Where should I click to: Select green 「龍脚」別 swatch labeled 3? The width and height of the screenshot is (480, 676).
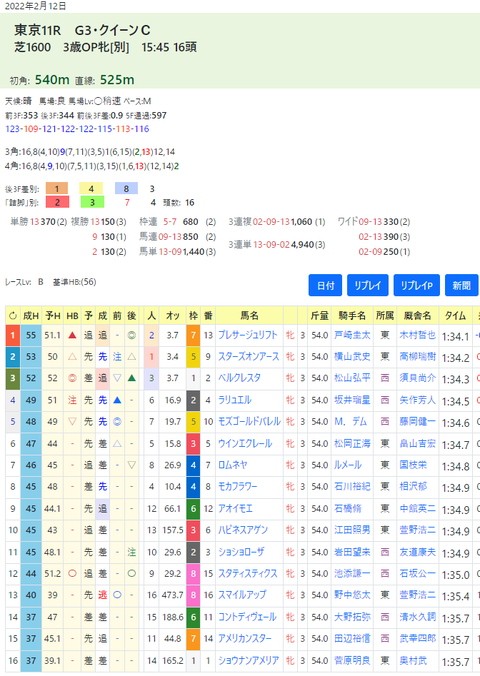coord(92,202)
